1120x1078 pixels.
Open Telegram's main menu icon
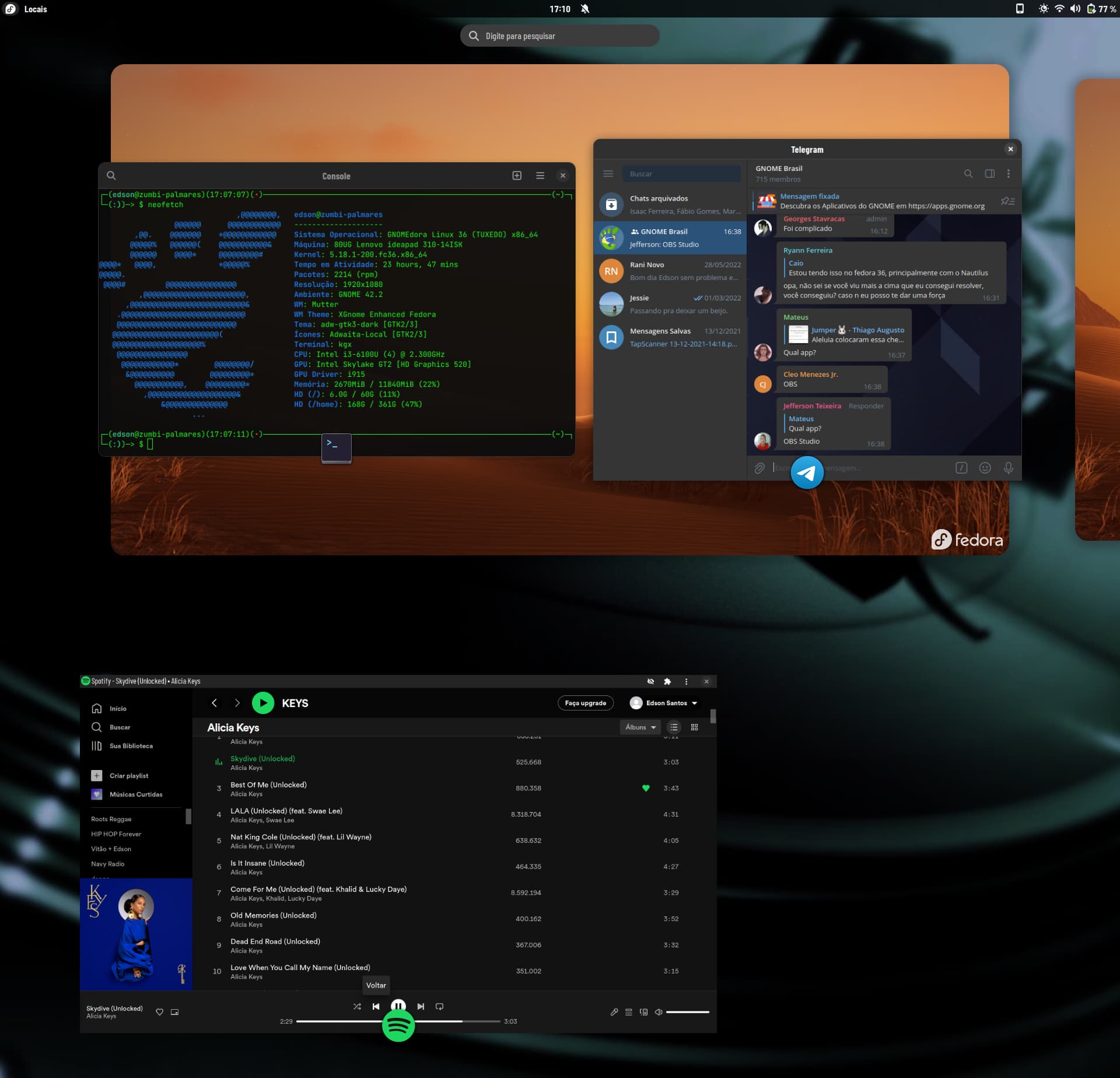point(608,174)
